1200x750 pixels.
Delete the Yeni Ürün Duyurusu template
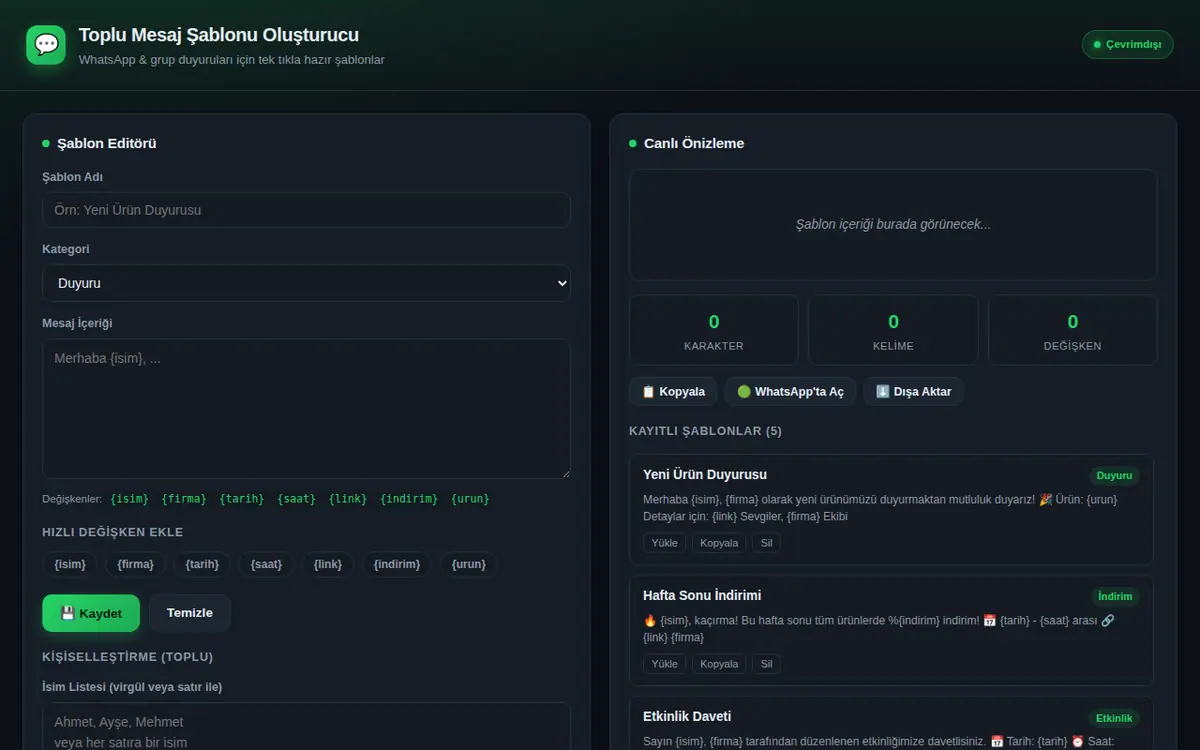point(766,543)
